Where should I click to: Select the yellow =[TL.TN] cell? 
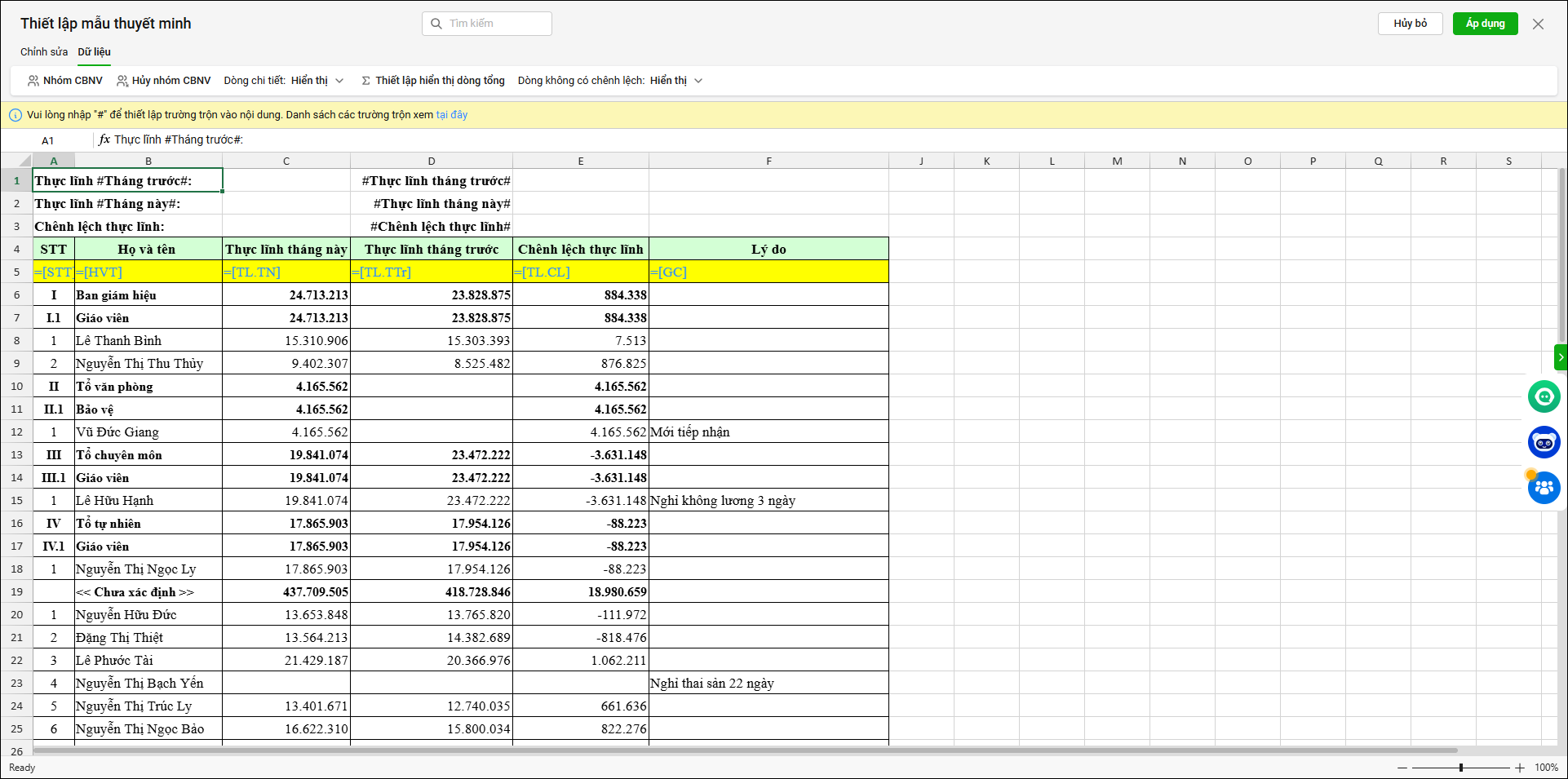[286, 272]
